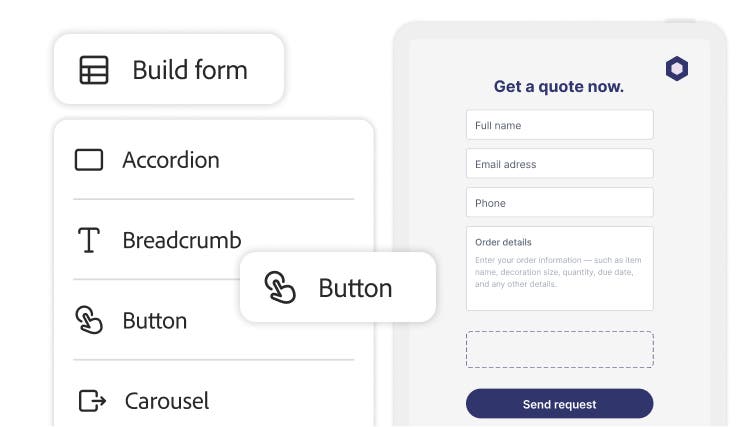Choose Breadcrumb from the component list
Screen dimensions: 756x427
(x=181, y=240)
